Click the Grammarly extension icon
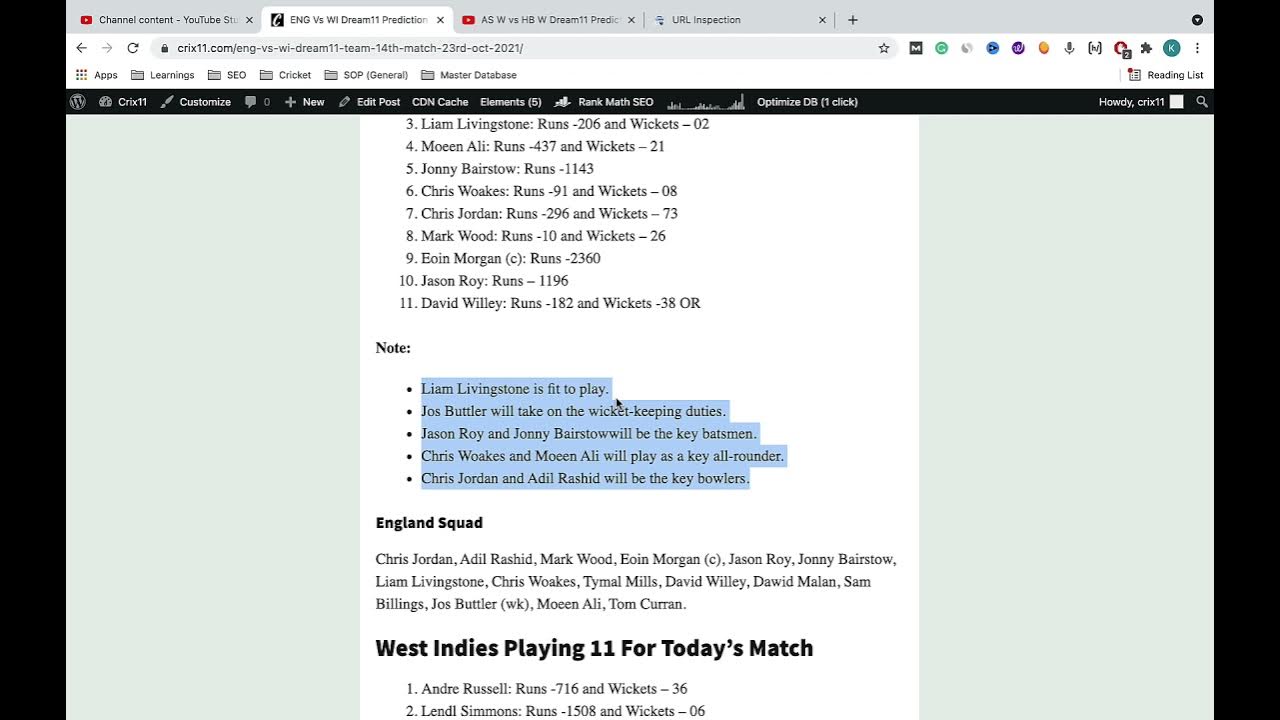The height and width of the screenshot is (720, 1280). pyautogui.click(x=941, y=48)
